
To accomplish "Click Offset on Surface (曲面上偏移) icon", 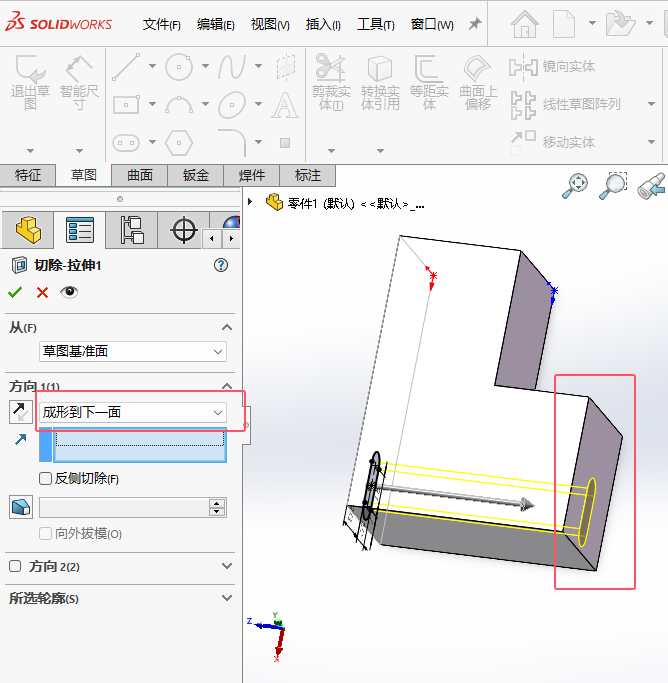I will (478, 68).
